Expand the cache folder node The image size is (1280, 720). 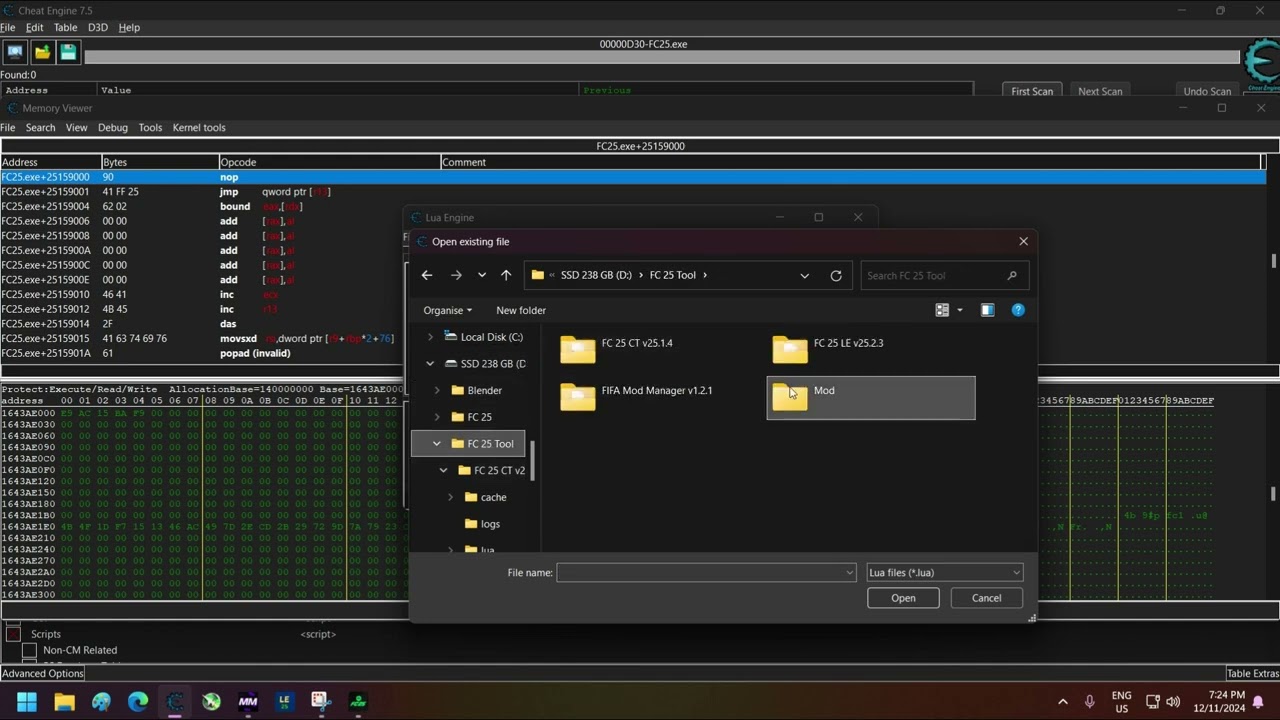click(x=450, y=497)
